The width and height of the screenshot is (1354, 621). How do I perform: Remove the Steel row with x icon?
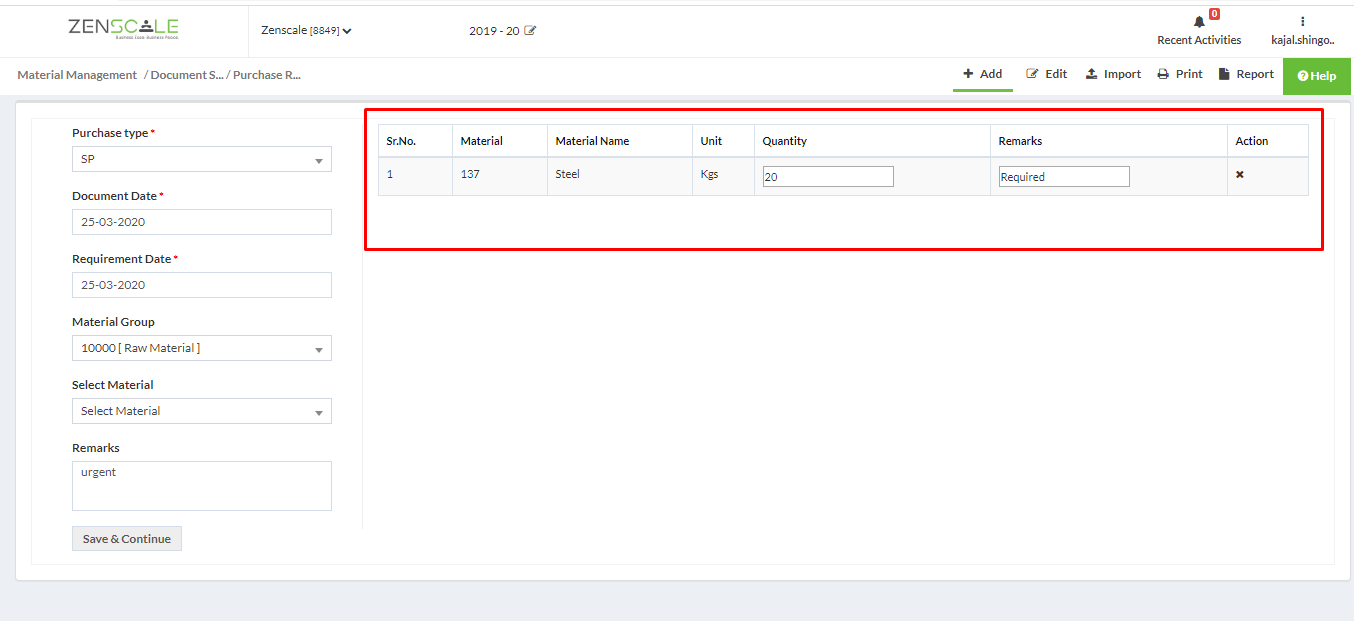[x=1240, y=175]
